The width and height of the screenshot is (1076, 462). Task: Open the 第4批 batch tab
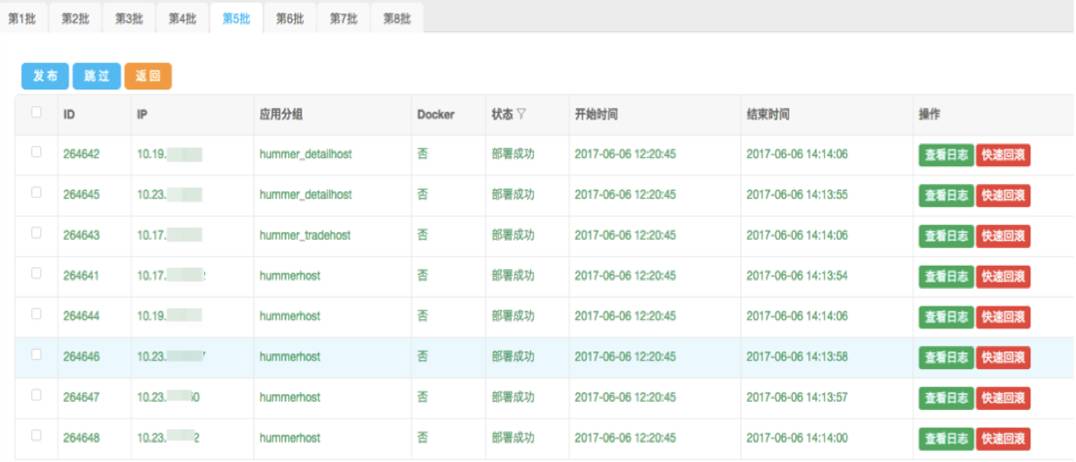tap(183, 19)
